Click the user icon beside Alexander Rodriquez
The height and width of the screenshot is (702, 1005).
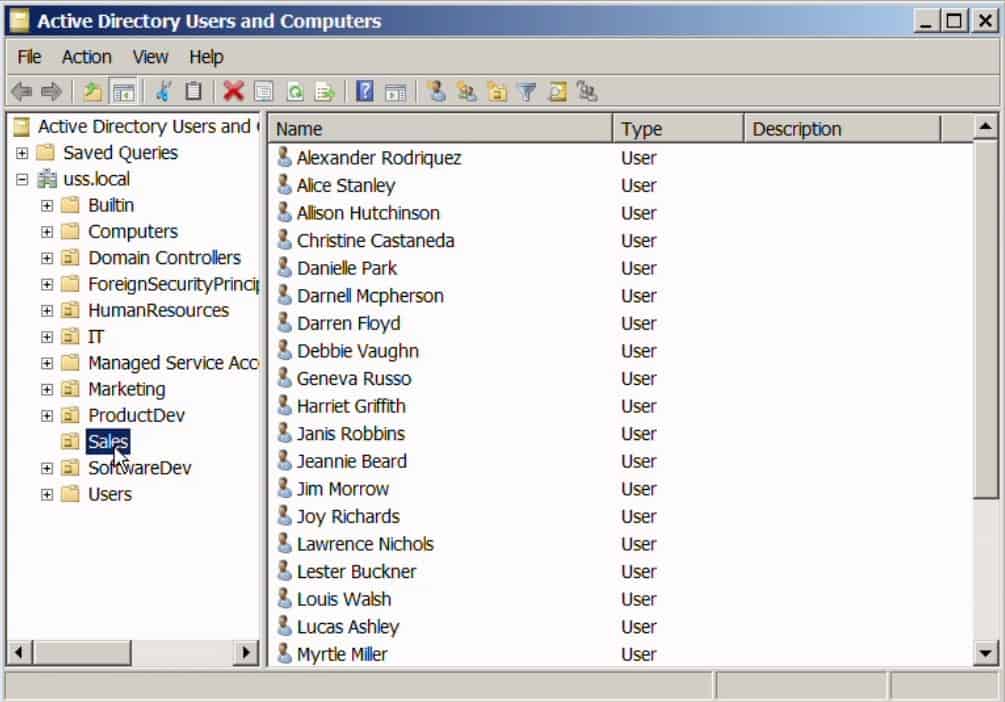tap(284, 158)
